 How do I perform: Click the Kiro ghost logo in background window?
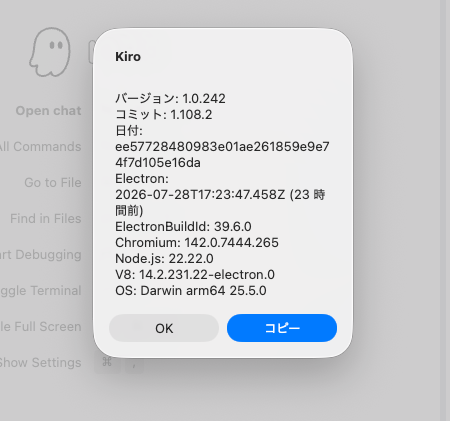click(x=50, y=52)
